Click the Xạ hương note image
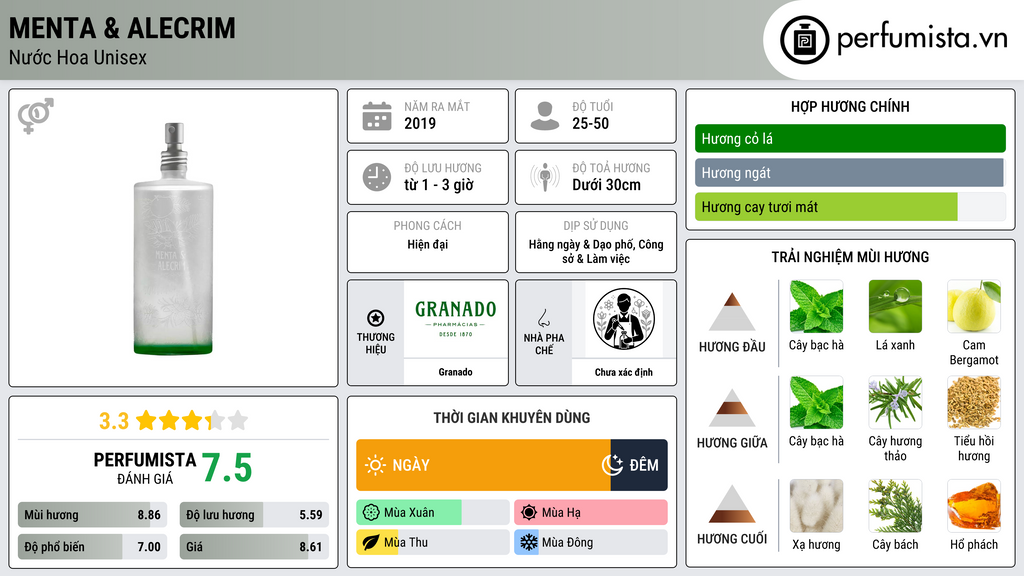 816,506
